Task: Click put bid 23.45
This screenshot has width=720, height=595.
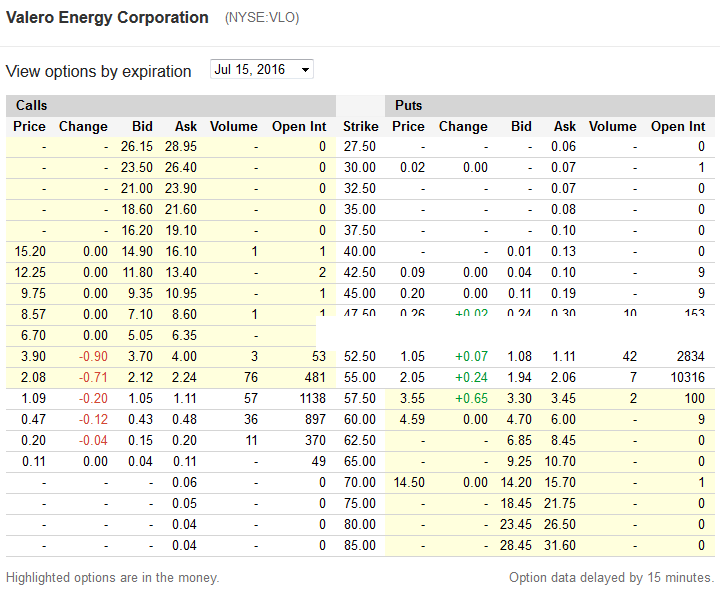Action: (516, 525)
